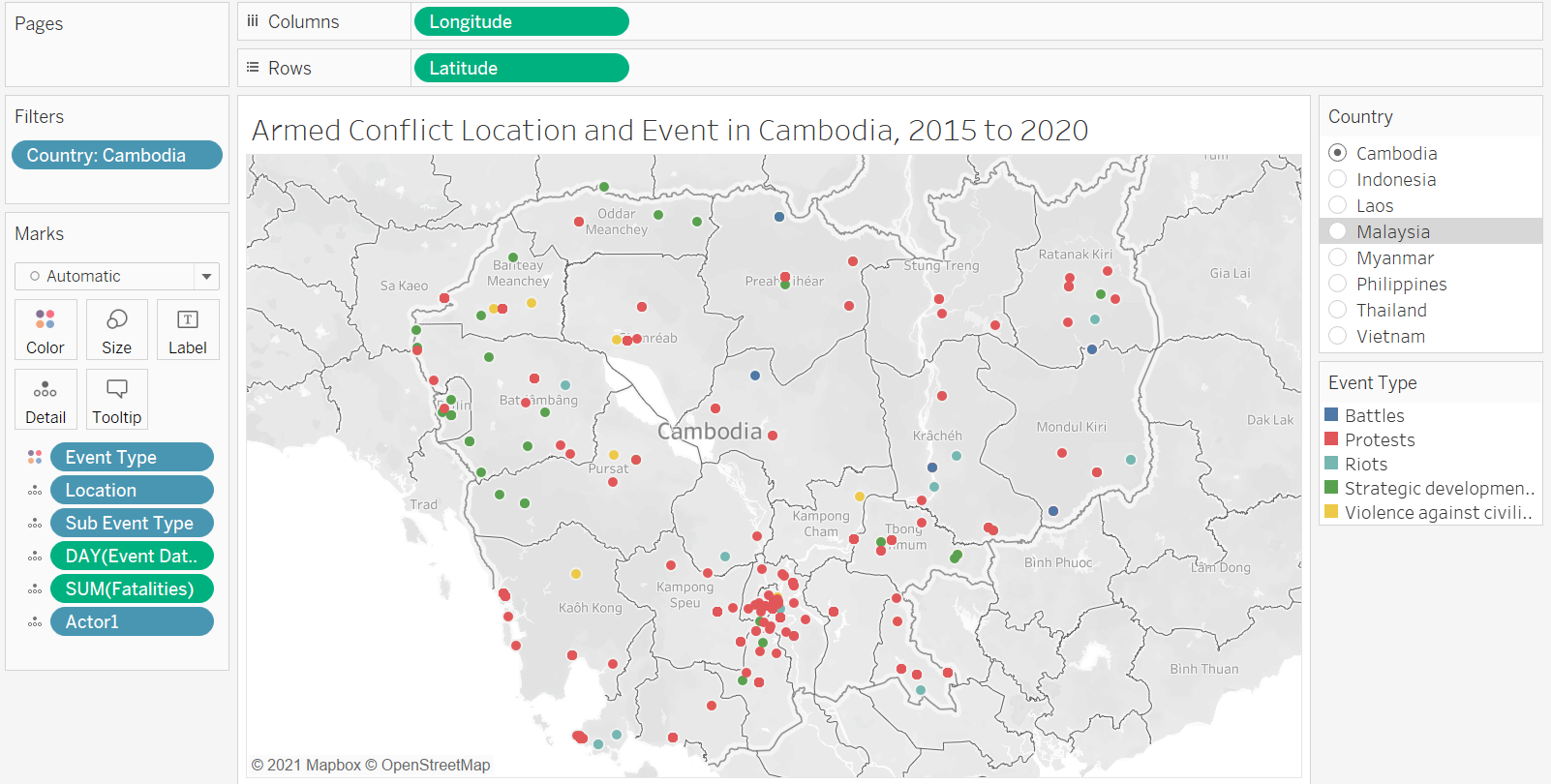Click the blue Battles color swatch
The height and width of the screenshot is (784, 1551).
pos(1331,415)
